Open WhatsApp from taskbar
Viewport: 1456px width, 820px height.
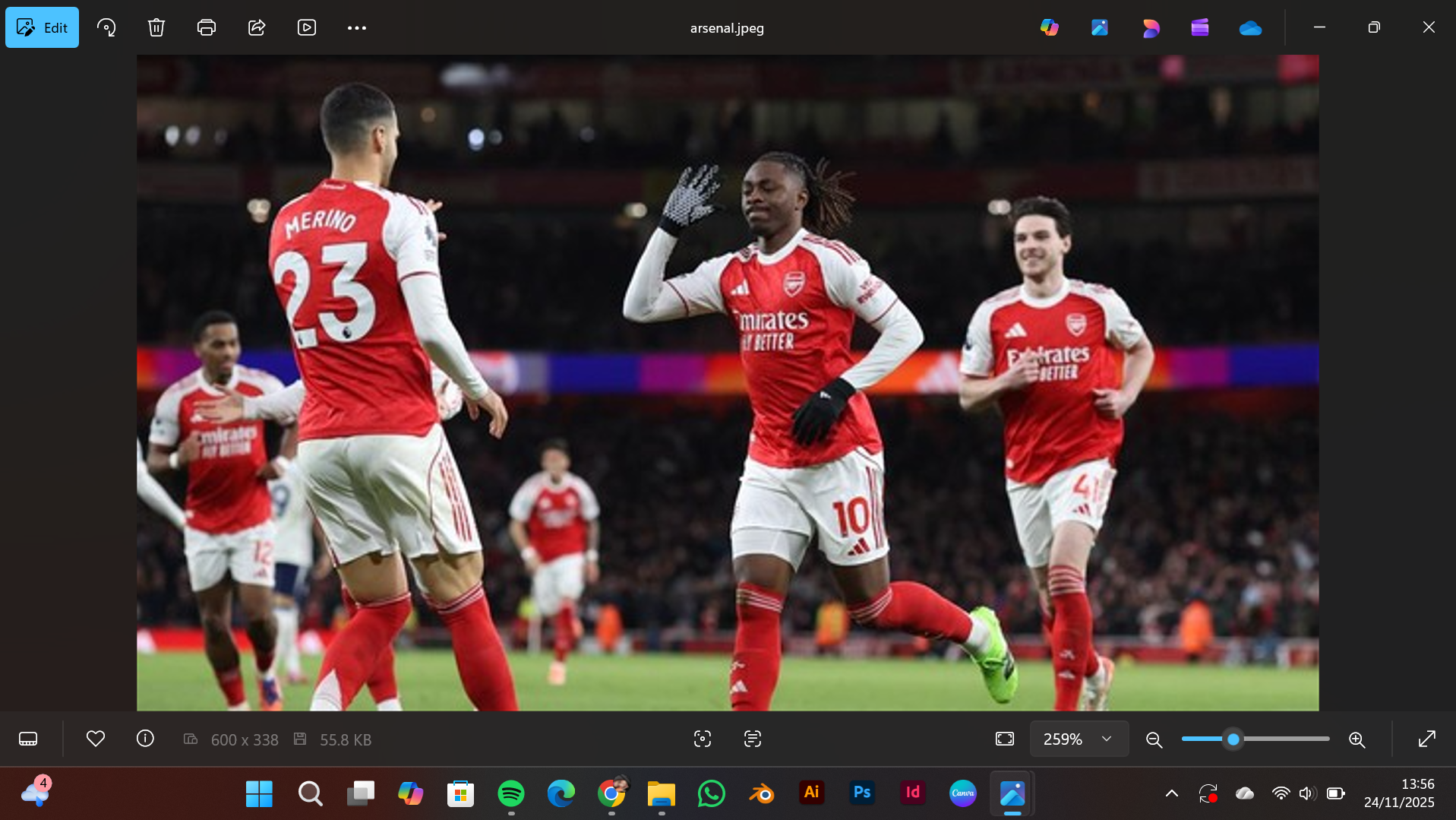pyautogui.click(x=712, y=793)
